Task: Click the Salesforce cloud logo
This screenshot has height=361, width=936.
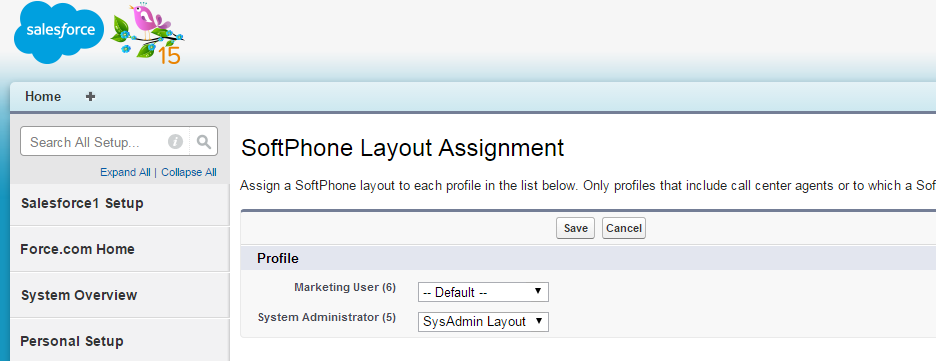Action: [59, 32]
